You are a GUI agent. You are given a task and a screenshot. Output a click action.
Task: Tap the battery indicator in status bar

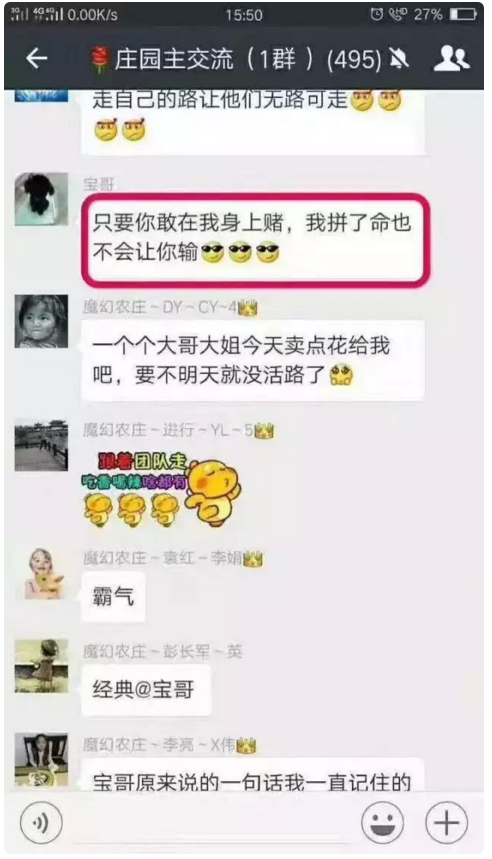(463, 15)
